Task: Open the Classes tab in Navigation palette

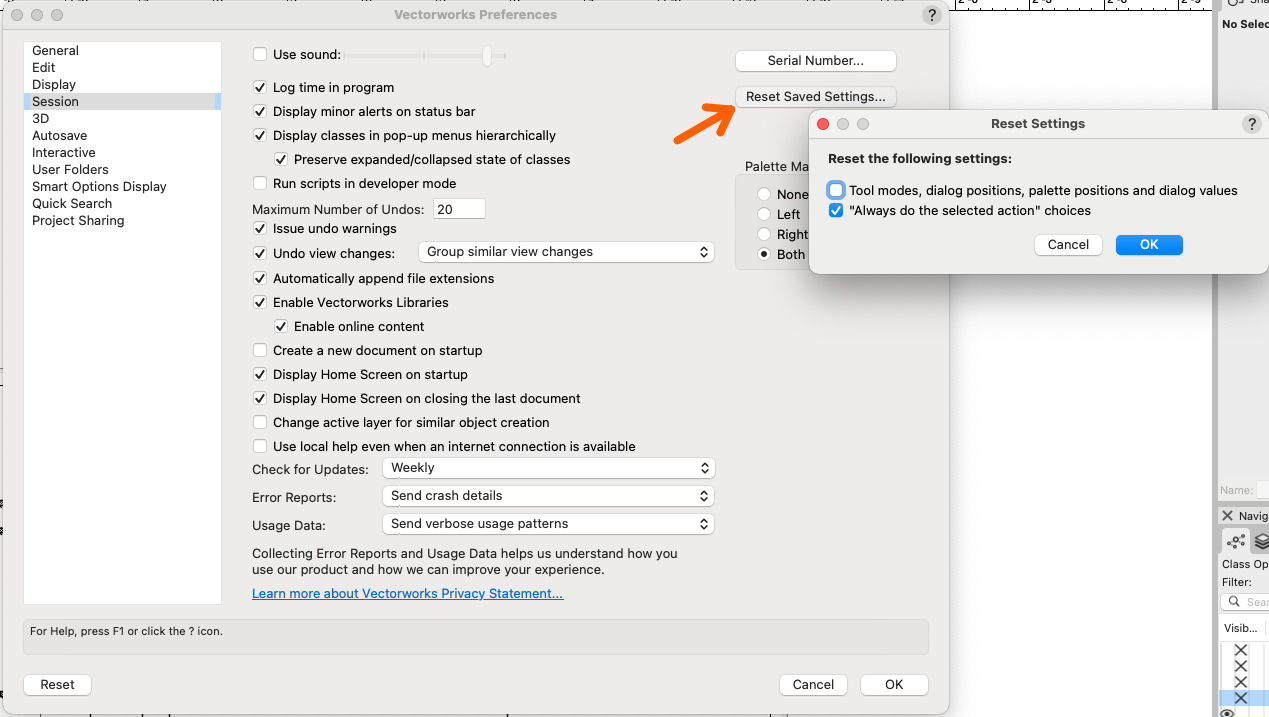Action: pyautogui.click(x=1237, y=541)
